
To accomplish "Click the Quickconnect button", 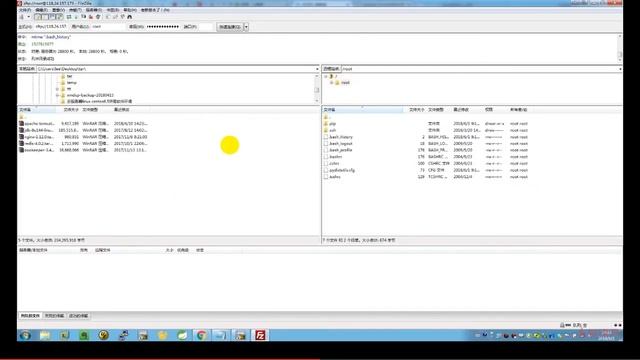I will pos(230,27).
